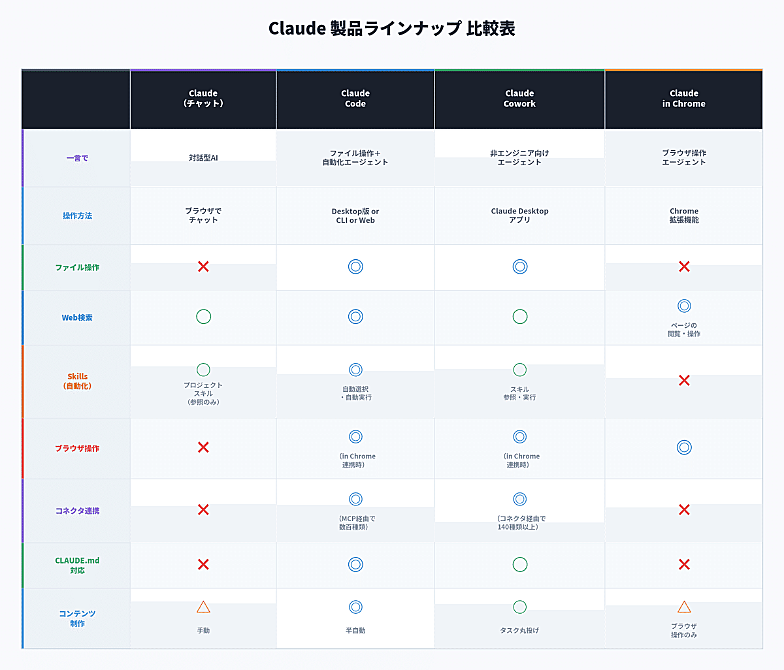The image size is (784, 670).
Task: Click the コネクタ連携 row label
Action: coord(77,510)
